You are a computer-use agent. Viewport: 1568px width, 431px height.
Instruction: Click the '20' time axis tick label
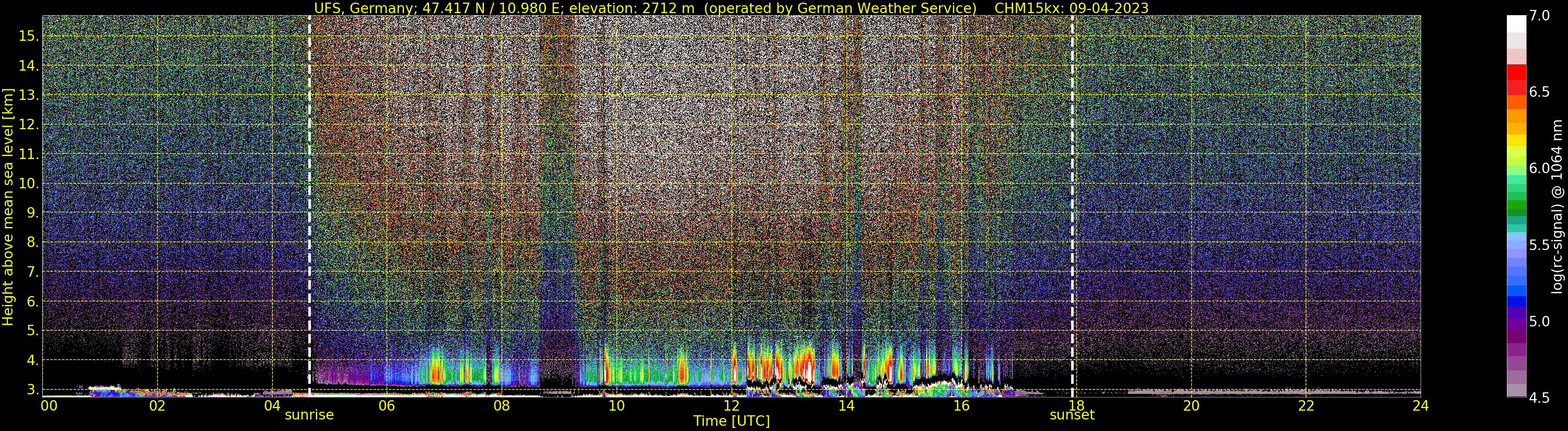tap(1191, 405)
